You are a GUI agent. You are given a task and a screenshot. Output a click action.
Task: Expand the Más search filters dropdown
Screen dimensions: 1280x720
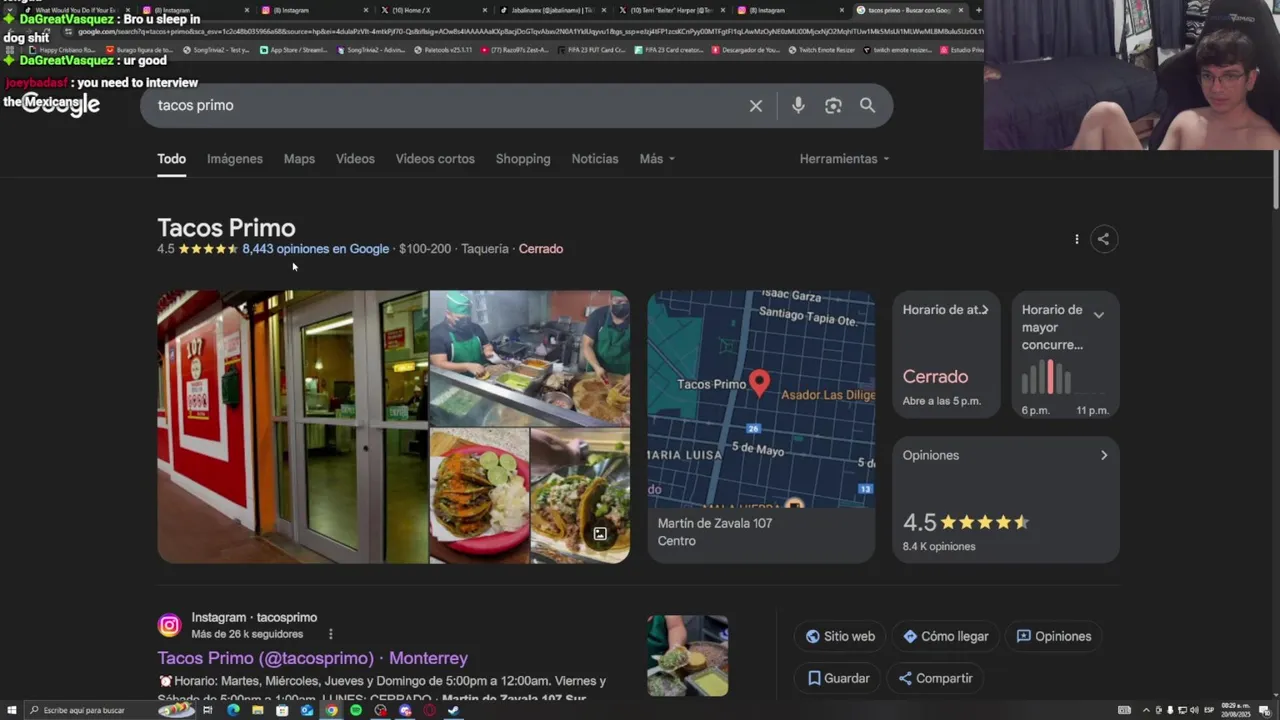[x=657, y=159]
